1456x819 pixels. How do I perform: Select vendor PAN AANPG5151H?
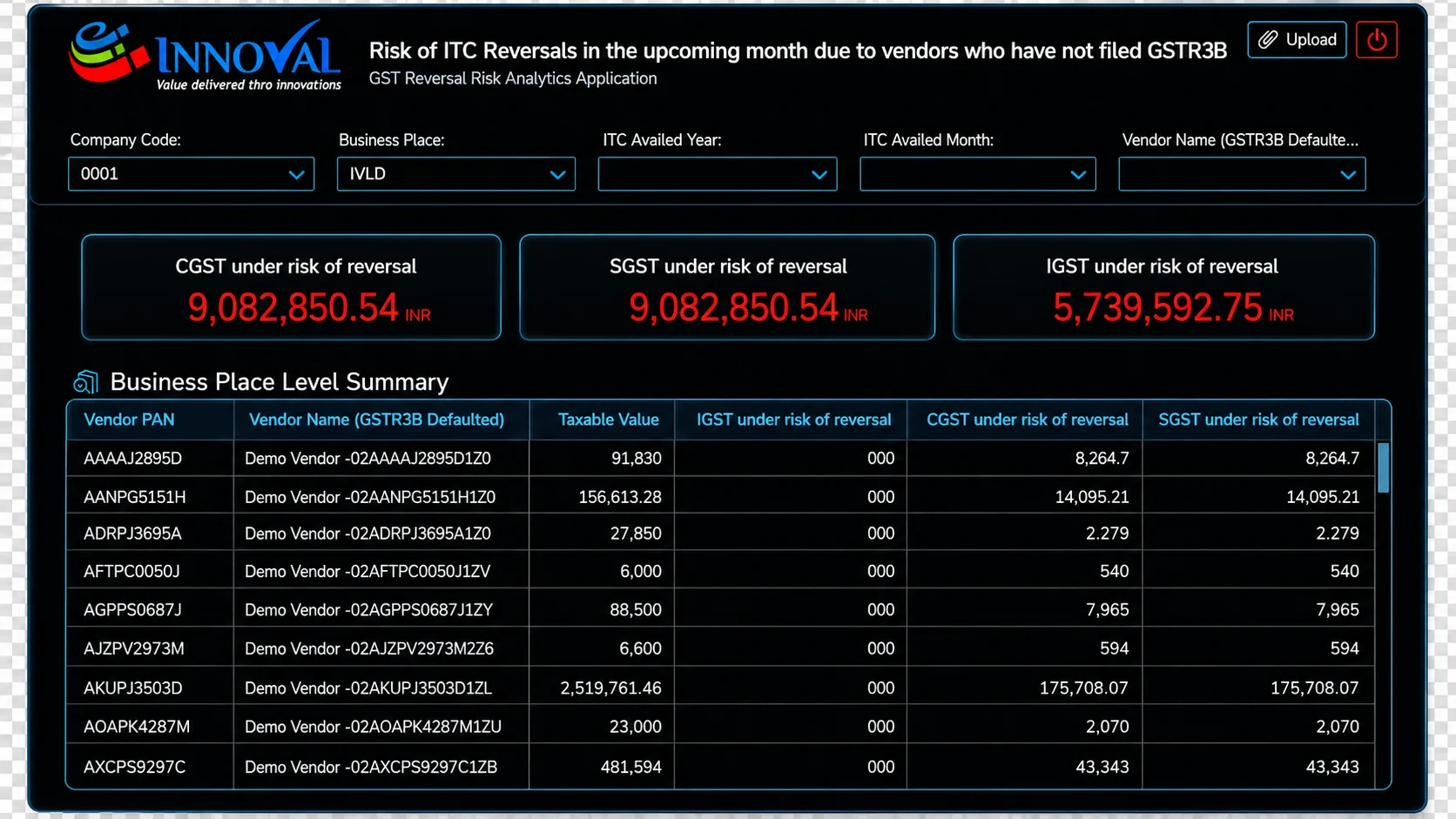pyautogui.click(x=134, y=497)
